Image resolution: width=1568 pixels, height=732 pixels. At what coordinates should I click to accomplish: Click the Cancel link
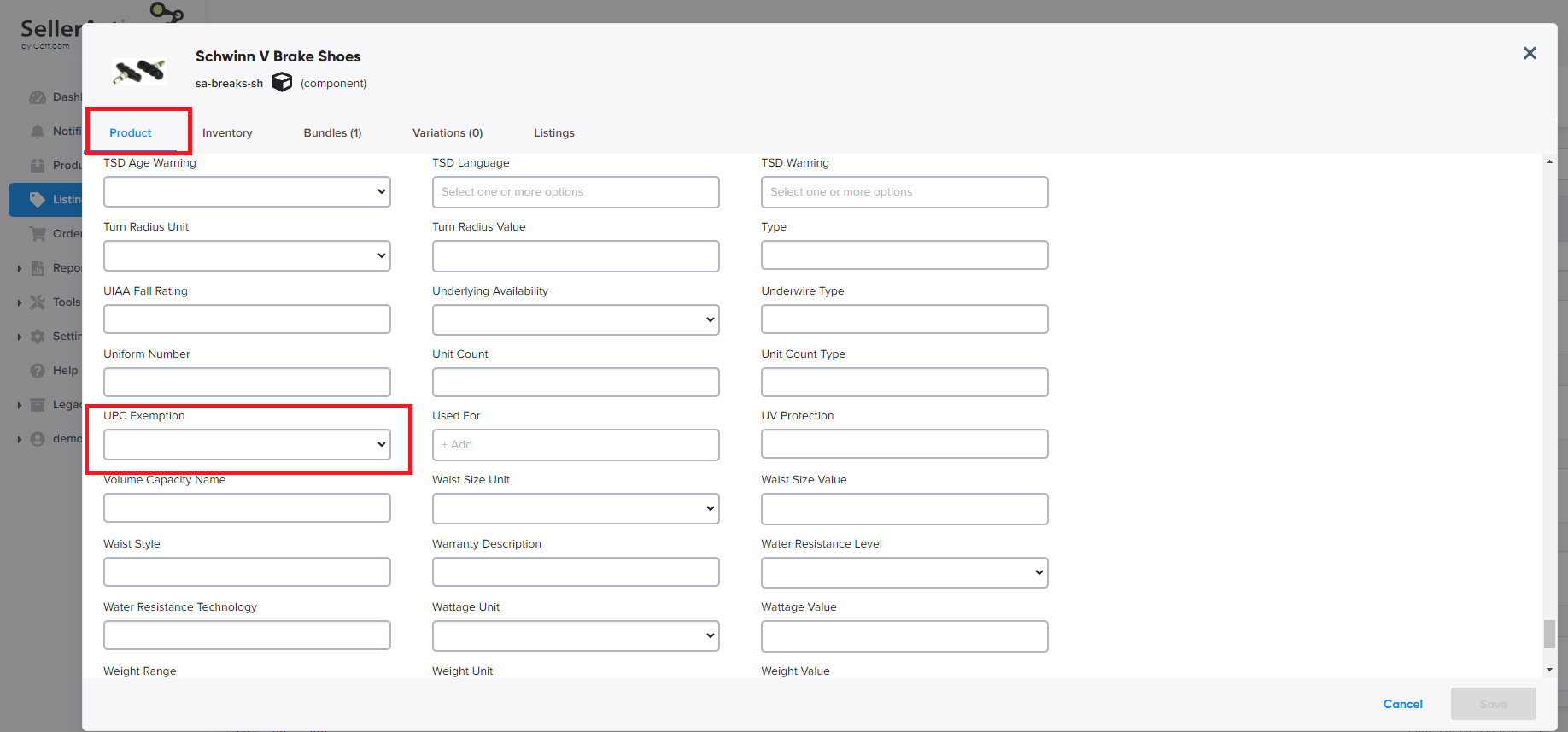tap(1402, 704)
